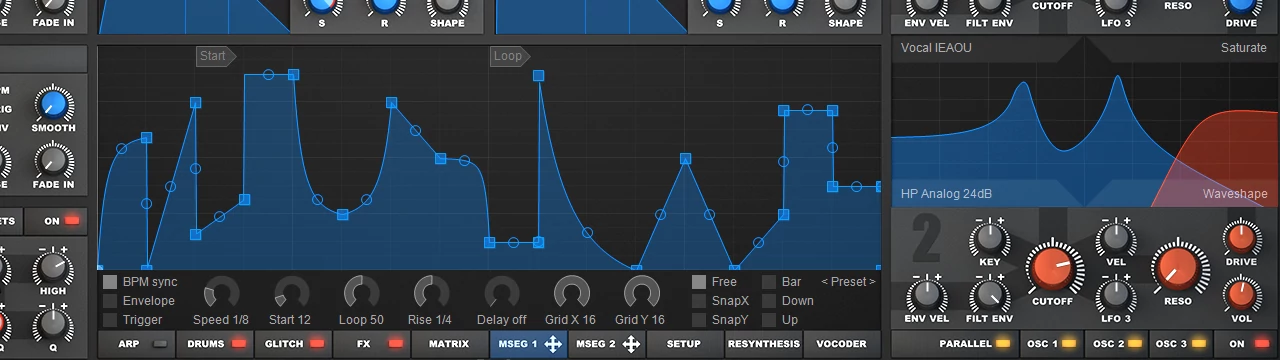This screenshot has height=360, width=1280.
Task: Click the MSEG Start marker flag
Action: [215, 56]
